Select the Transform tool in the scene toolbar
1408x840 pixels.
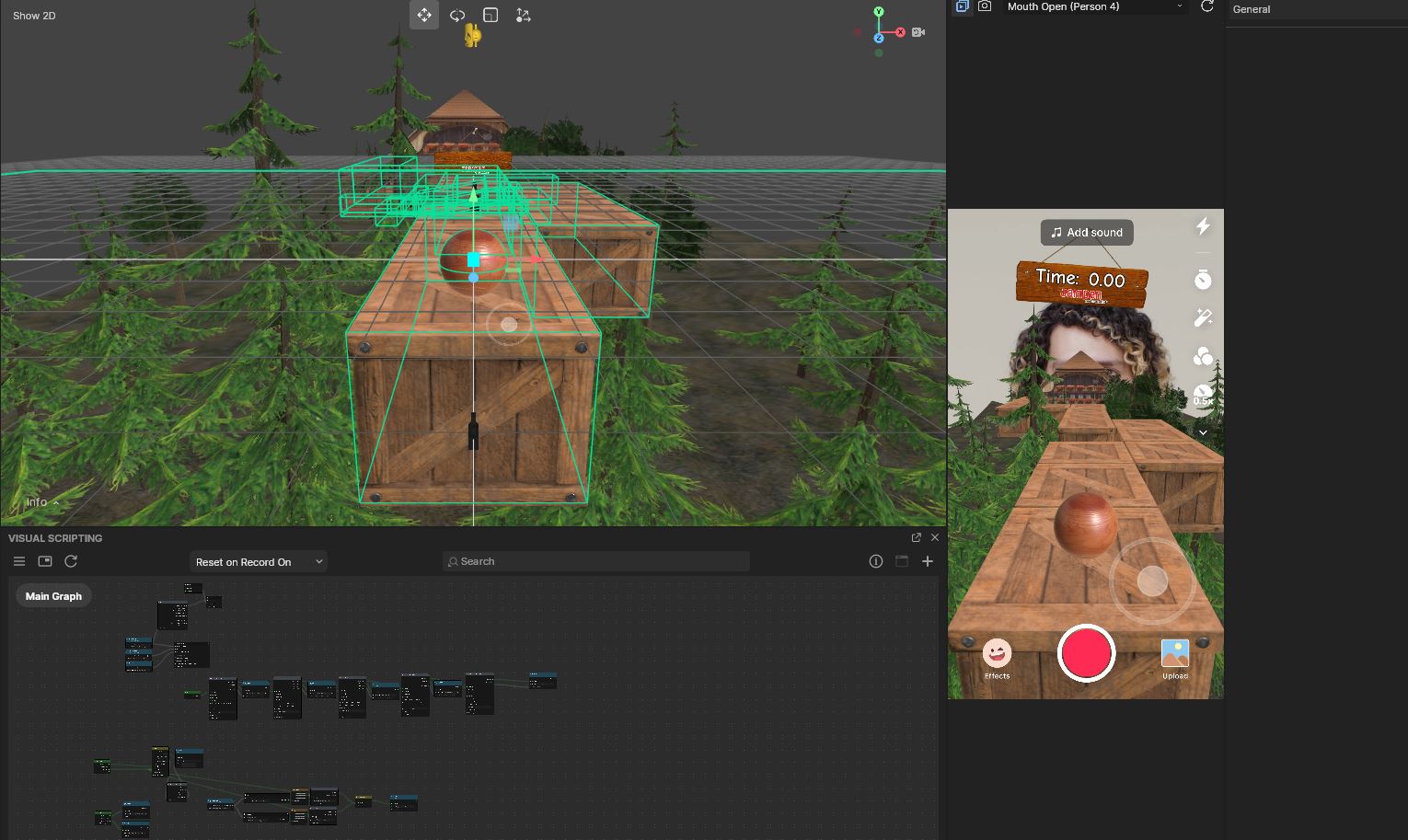[x=524, y=16]
